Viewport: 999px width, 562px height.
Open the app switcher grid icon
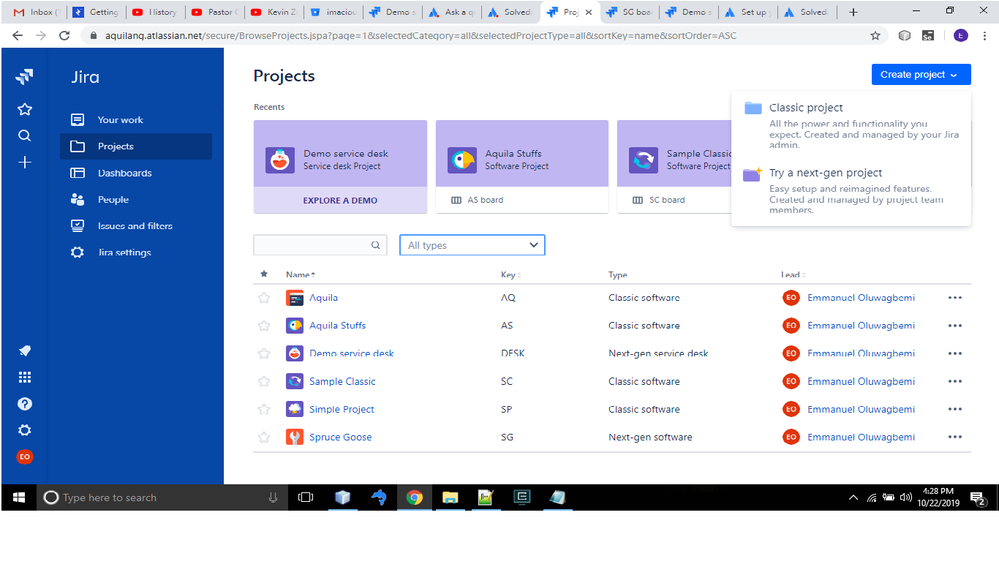pos(24,377)
